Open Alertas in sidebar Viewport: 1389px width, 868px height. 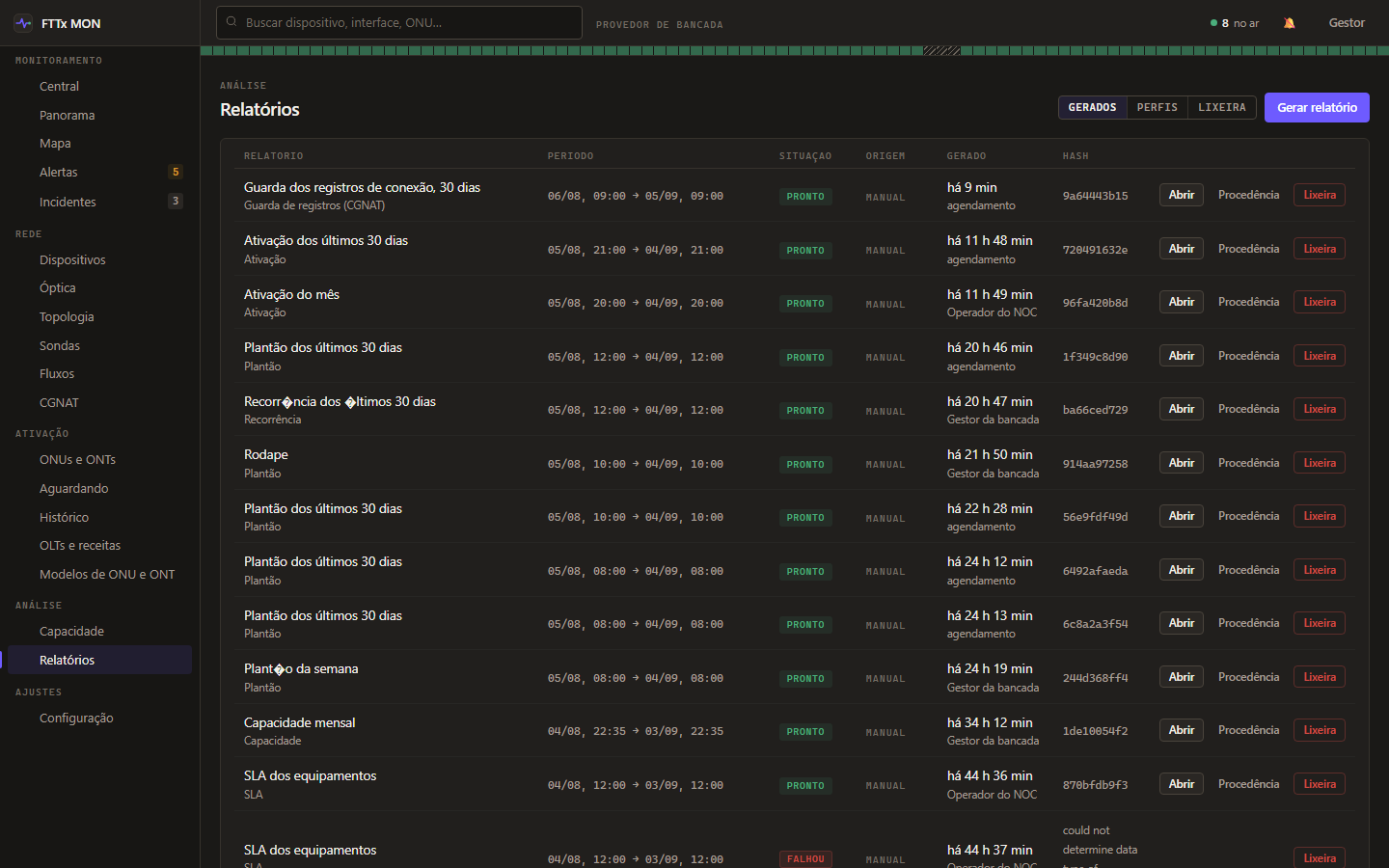point(99,173)
